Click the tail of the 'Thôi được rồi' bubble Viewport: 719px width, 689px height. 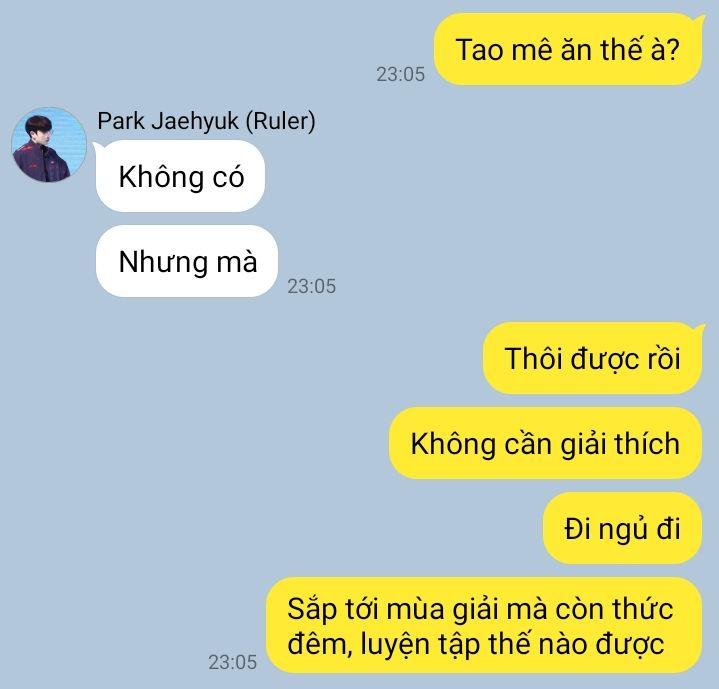click(x=700, y=328)
